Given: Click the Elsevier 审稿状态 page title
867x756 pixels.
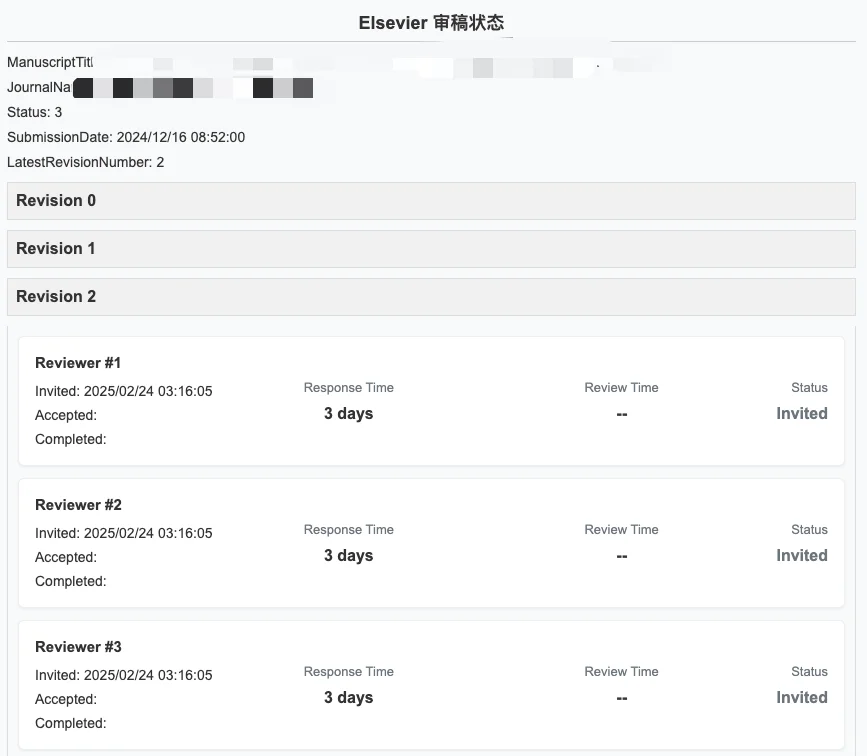Looking at the screenshot, I should pyautogui.click(x=431, y=23).
